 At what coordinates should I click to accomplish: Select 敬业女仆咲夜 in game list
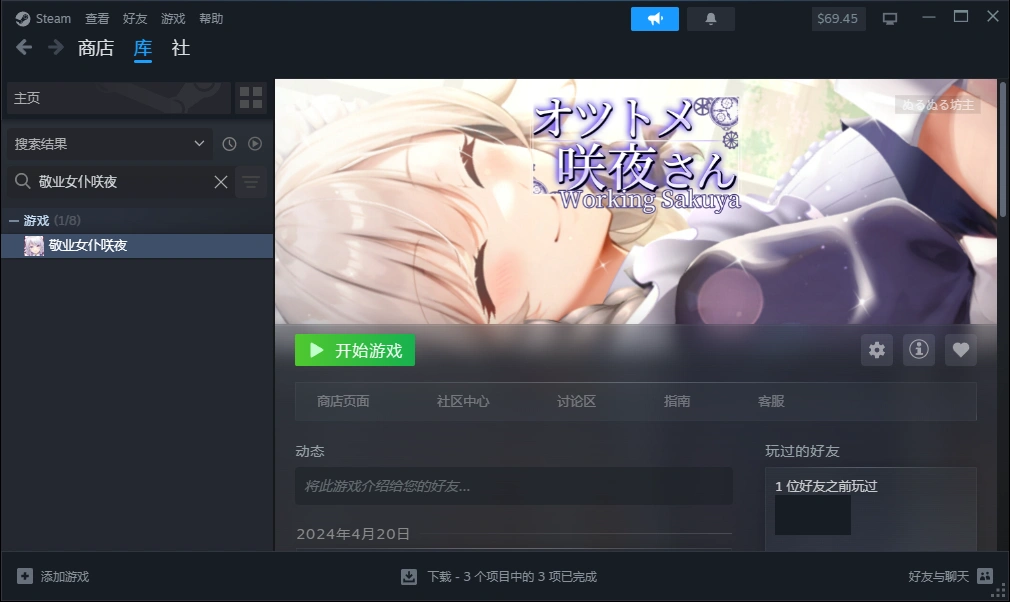[137, 245]
